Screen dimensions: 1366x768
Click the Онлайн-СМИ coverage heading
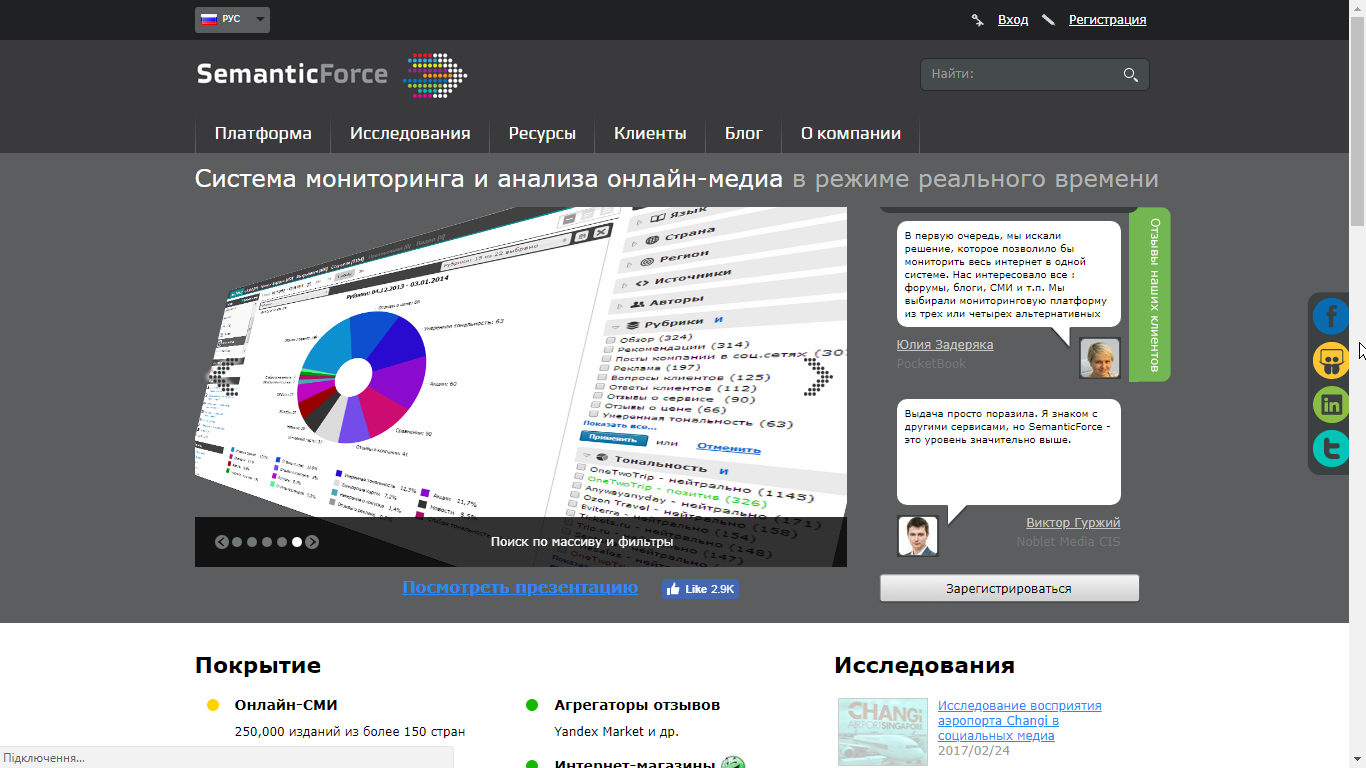coord(286,705)
